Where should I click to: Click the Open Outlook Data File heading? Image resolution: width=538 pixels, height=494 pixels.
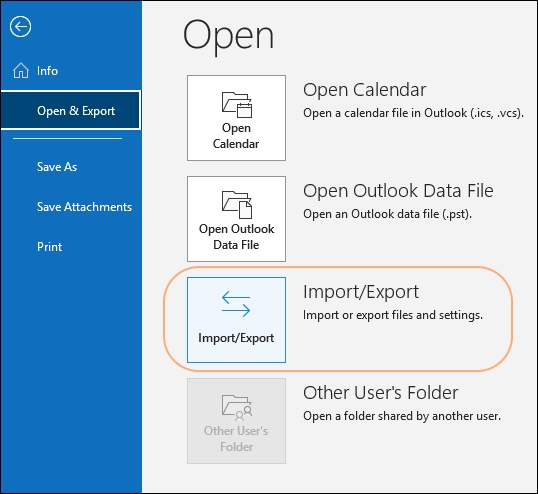click(398, 191)
